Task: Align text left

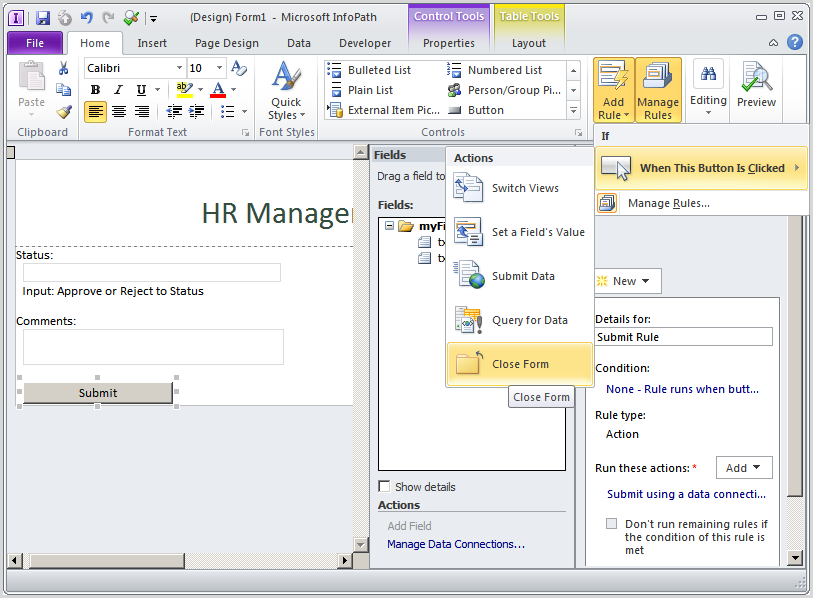Action: click(95, 112)
